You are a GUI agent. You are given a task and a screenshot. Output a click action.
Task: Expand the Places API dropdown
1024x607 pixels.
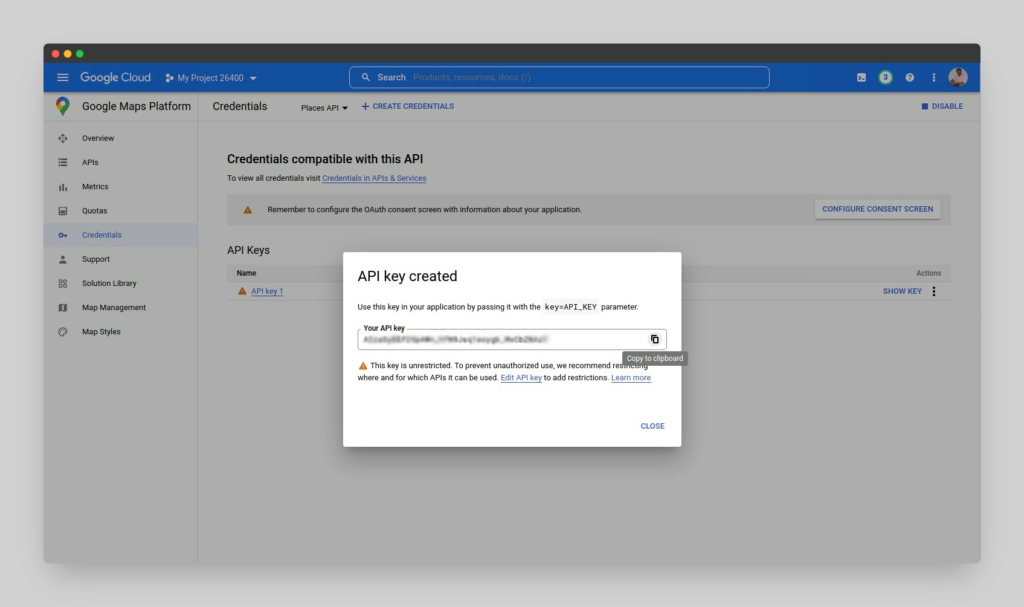coord(324,108)
